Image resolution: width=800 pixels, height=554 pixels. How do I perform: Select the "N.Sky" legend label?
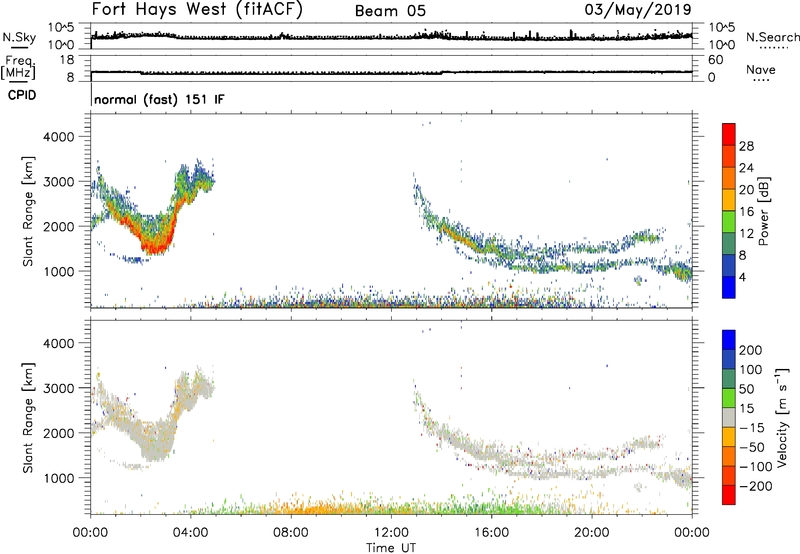coord(19,37)
